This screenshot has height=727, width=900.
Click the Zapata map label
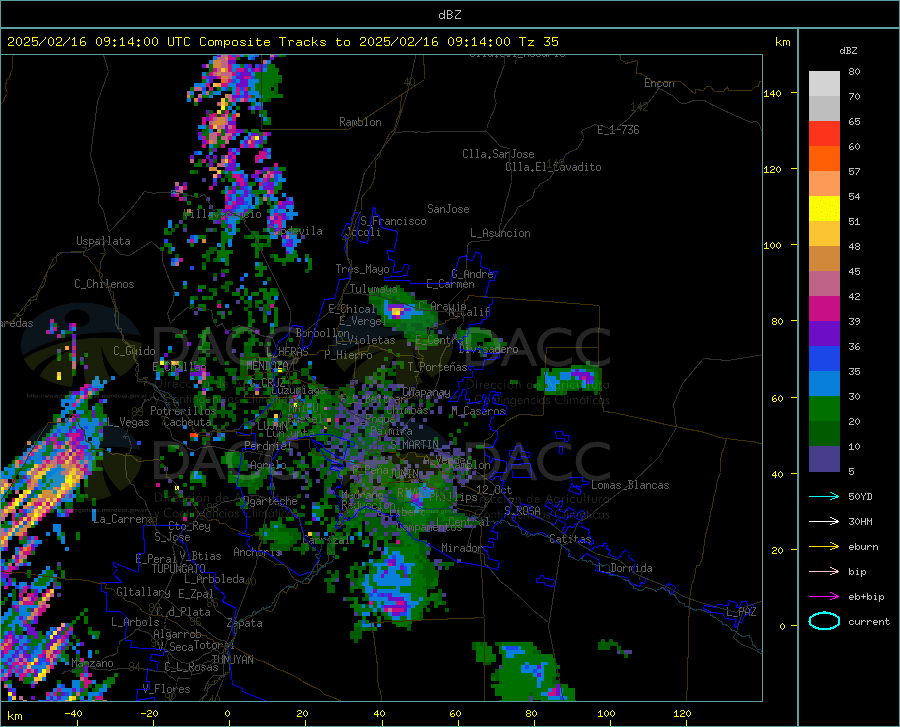pyautogui.click(x=245, y=623)
